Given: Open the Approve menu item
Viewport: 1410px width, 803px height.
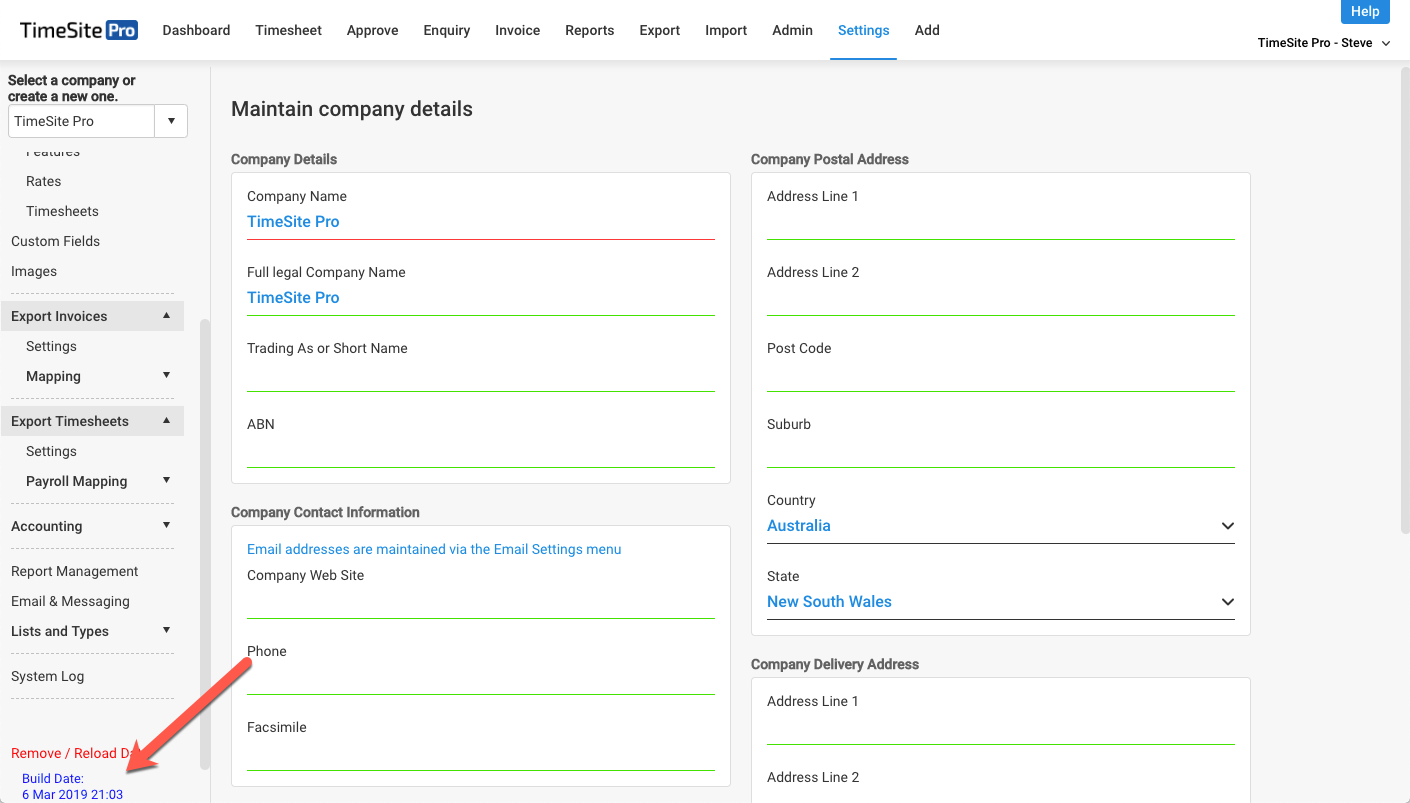Looking at the screenshot, I should click(x=372, y=30).
